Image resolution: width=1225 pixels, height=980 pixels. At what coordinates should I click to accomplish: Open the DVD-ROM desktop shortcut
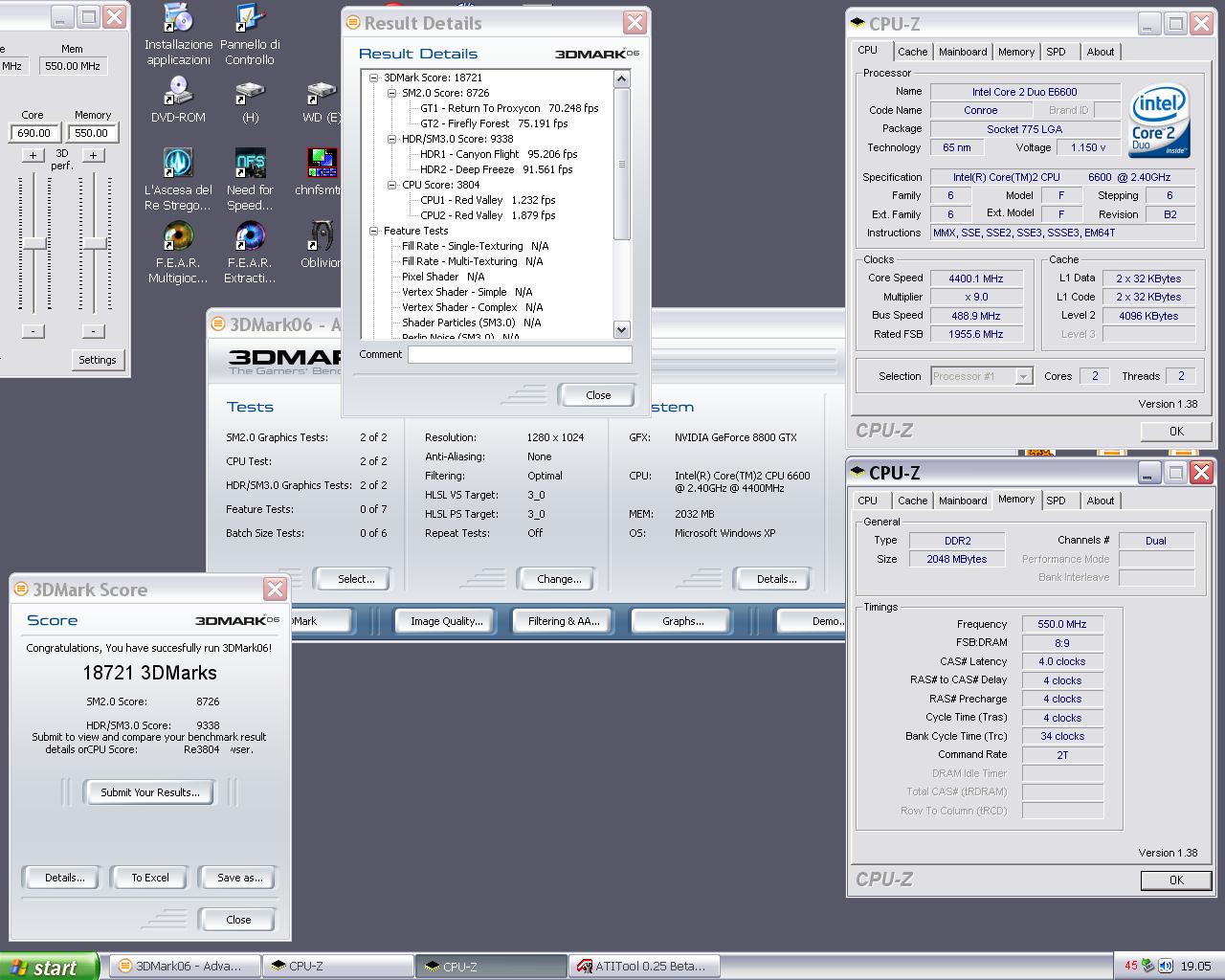coord(178,100)
